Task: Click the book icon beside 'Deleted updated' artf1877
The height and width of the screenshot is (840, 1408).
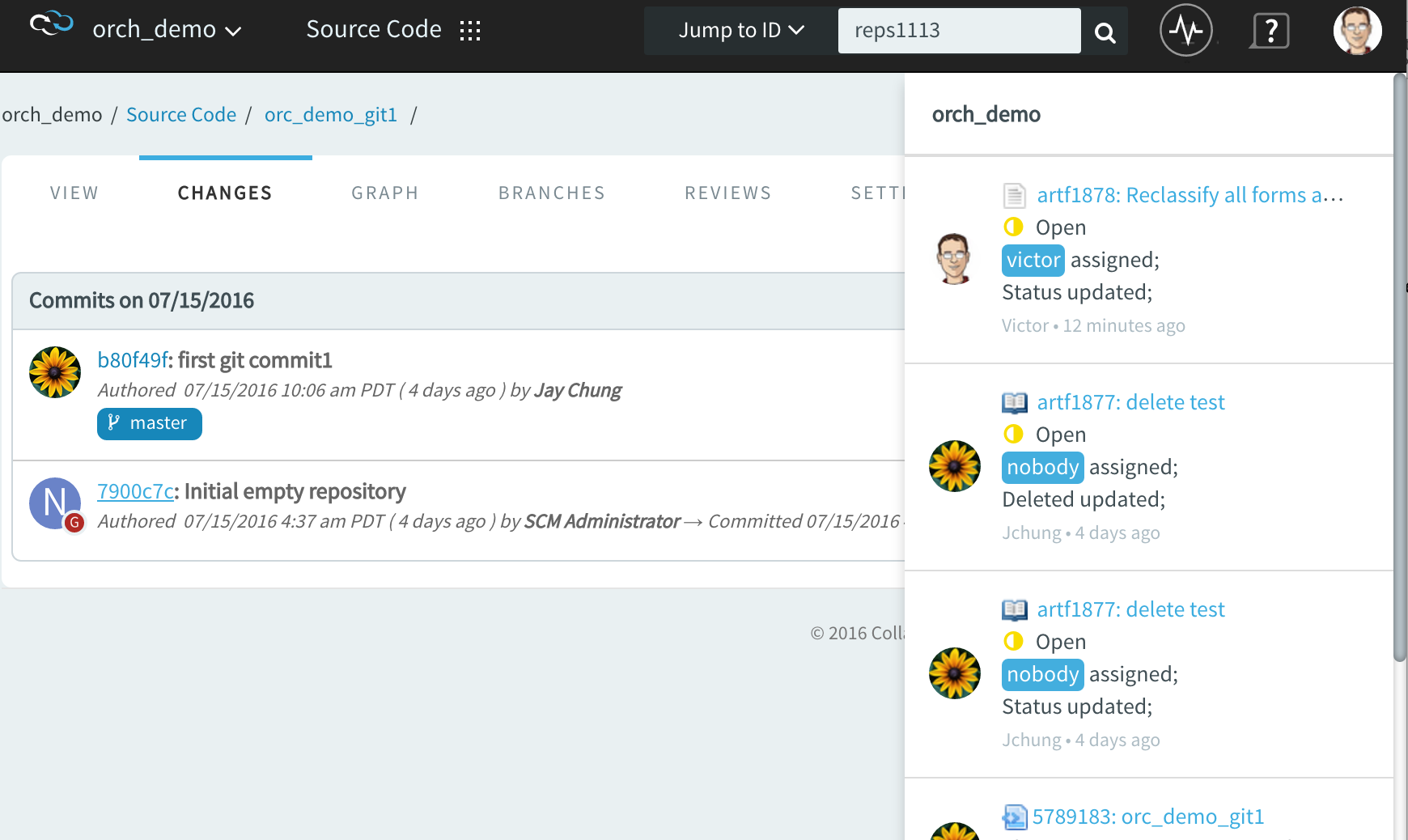Action: 1015,402
